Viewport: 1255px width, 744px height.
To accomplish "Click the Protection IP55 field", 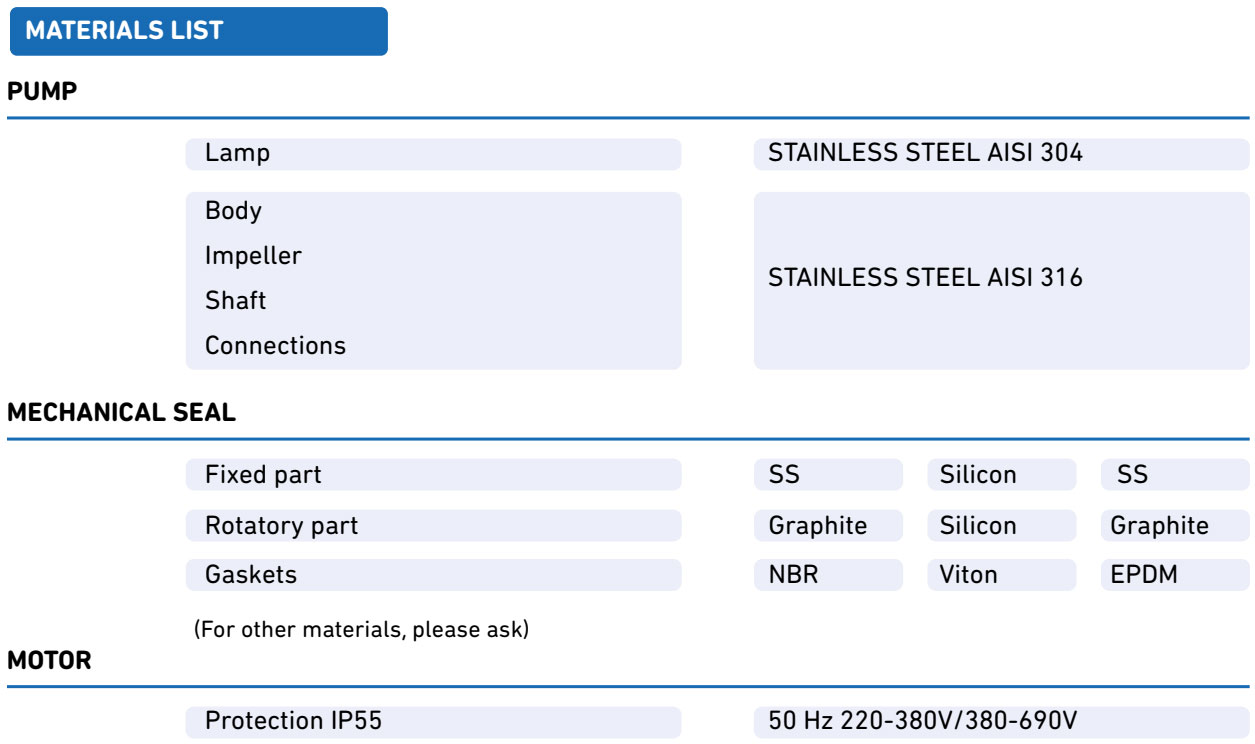I will tap(433, 721).
